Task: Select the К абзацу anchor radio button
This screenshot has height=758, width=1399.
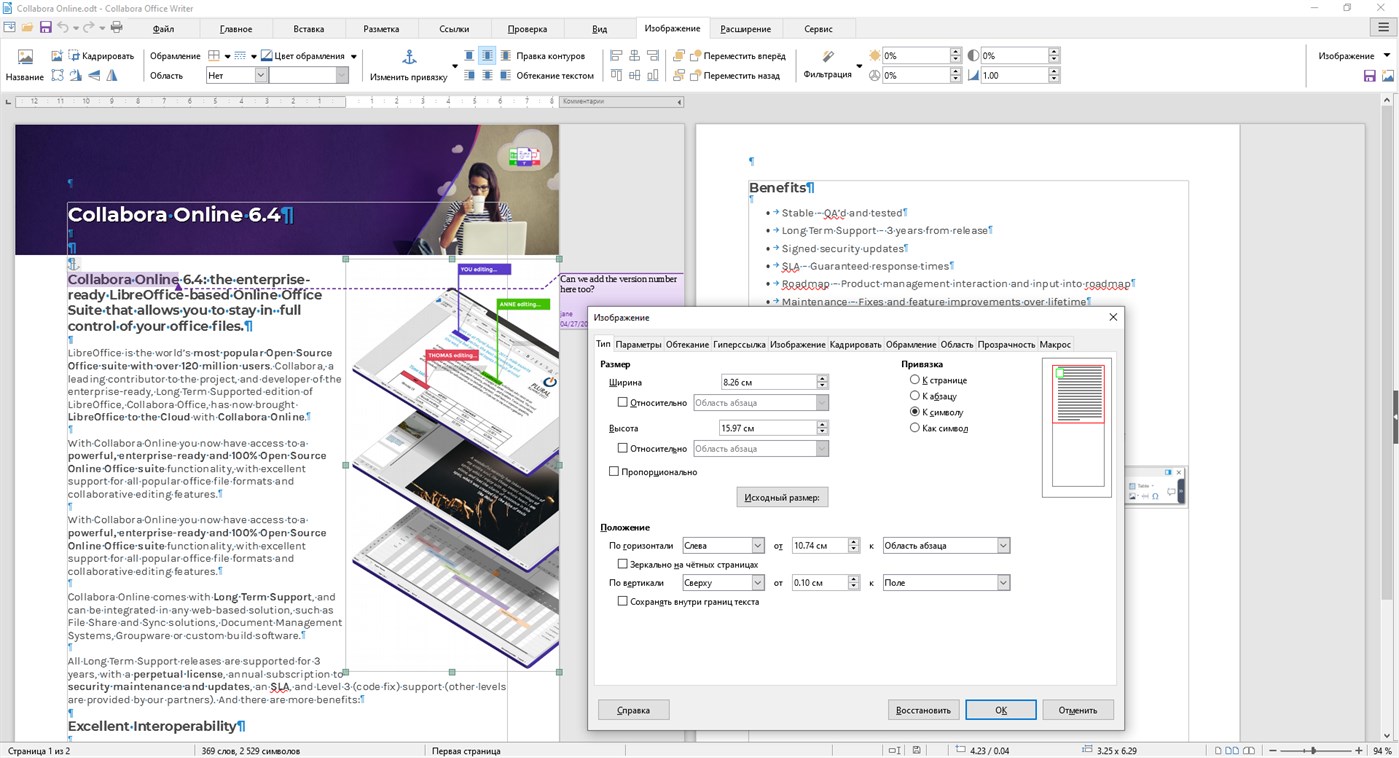Action: tap(914, 396)
